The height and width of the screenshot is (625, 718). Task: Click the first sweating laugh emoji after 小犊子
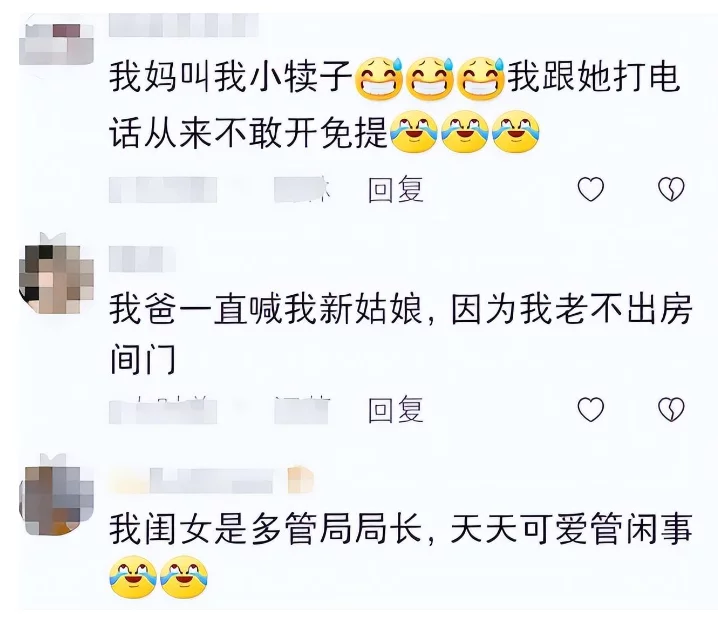coord(379,78)
